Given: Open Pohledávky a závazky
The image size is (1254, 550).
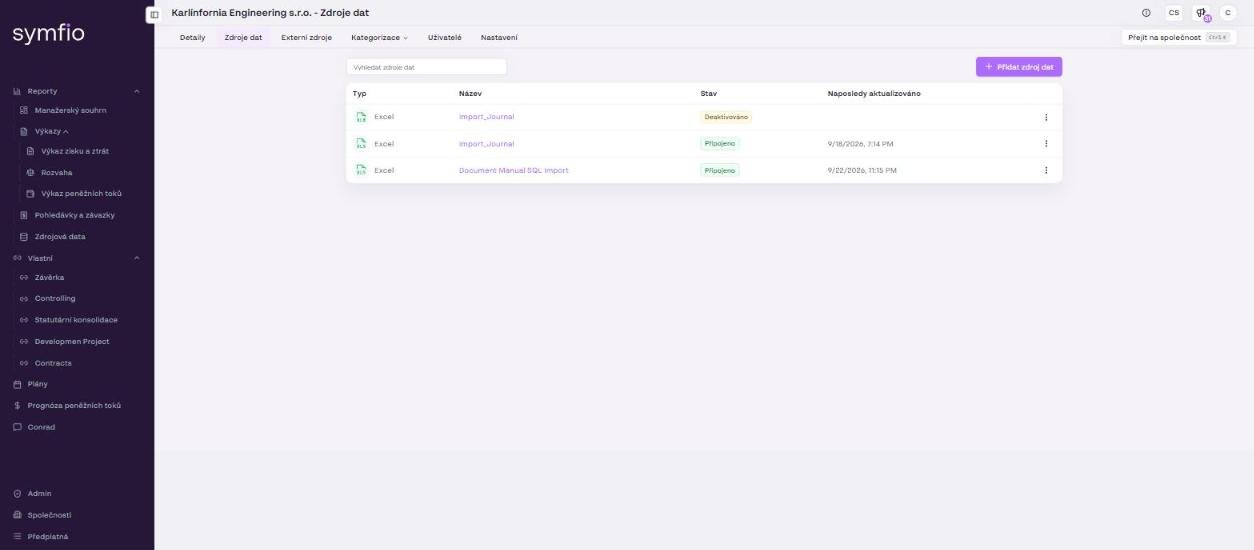Looking at the screenshot, I should (74, 215).
